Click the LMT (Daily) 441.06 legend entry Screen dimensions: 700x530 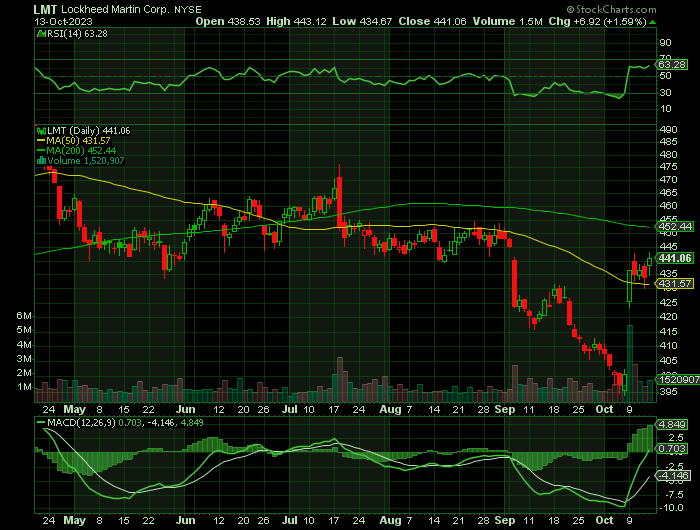click(88, 130)
